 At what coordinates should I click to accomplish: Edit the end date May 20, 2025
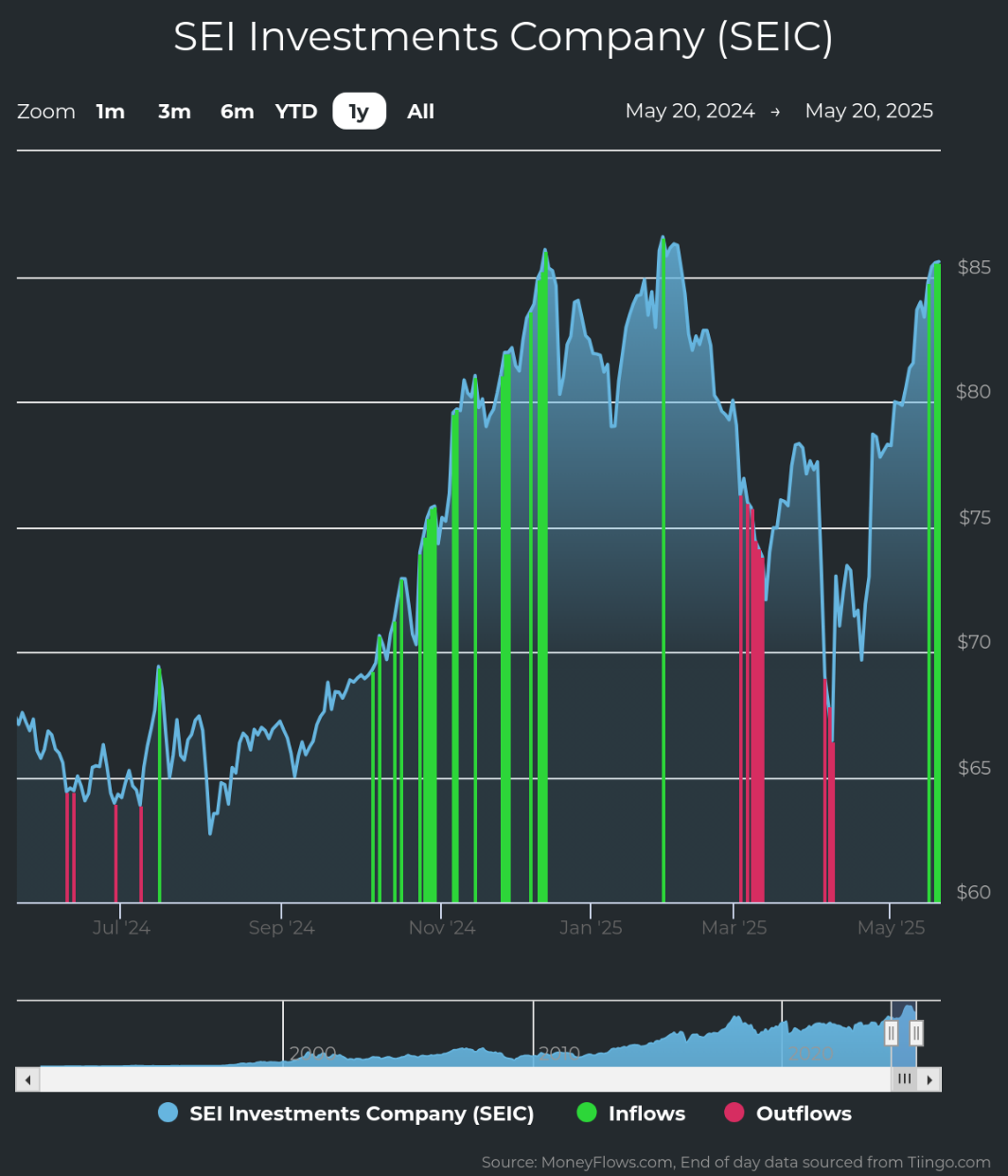tap(869, 111)
